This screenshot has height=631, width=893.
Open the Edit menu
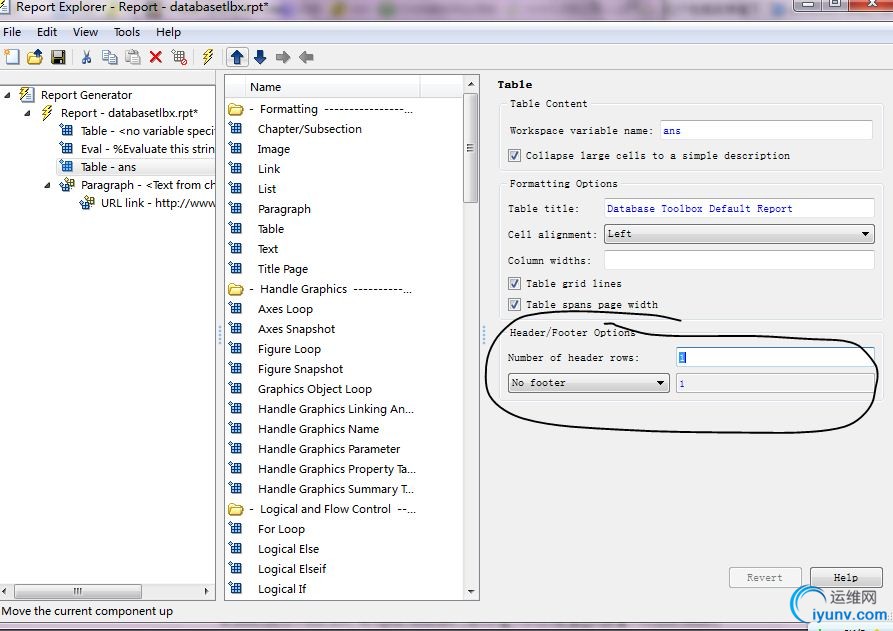click(47, 32)
